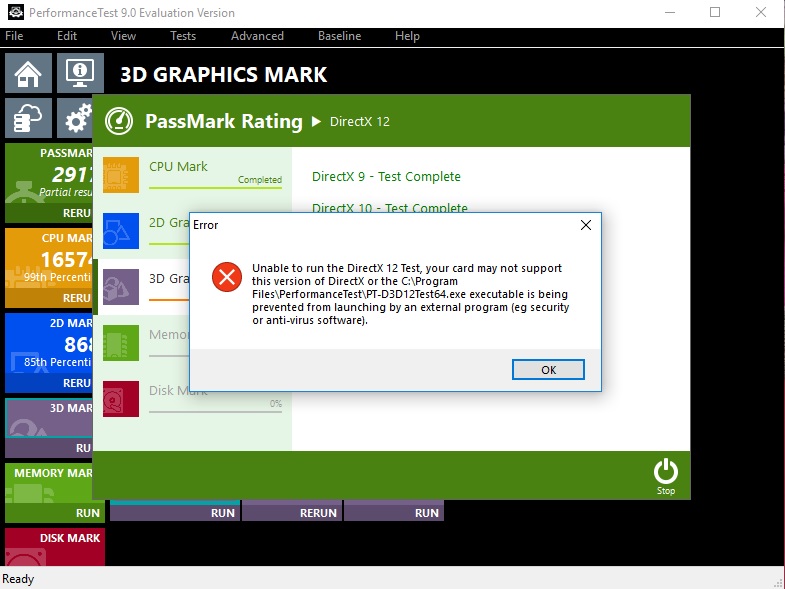Viewport: 785px width, 589px height.
Task: Open the system information monitor icon
Action: coord(79,75)
